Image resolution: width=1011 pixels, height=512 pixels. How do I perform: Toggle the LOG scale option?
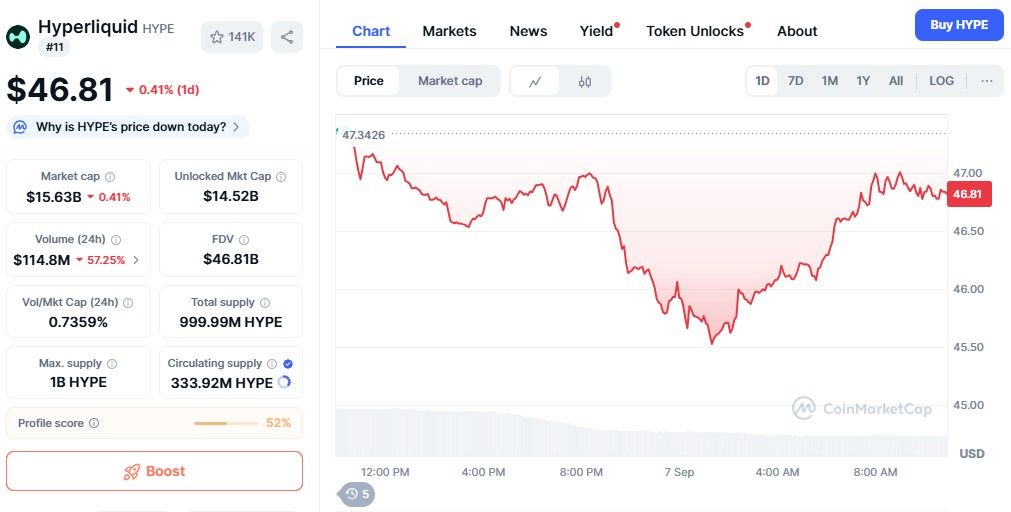tap(941, 81)
